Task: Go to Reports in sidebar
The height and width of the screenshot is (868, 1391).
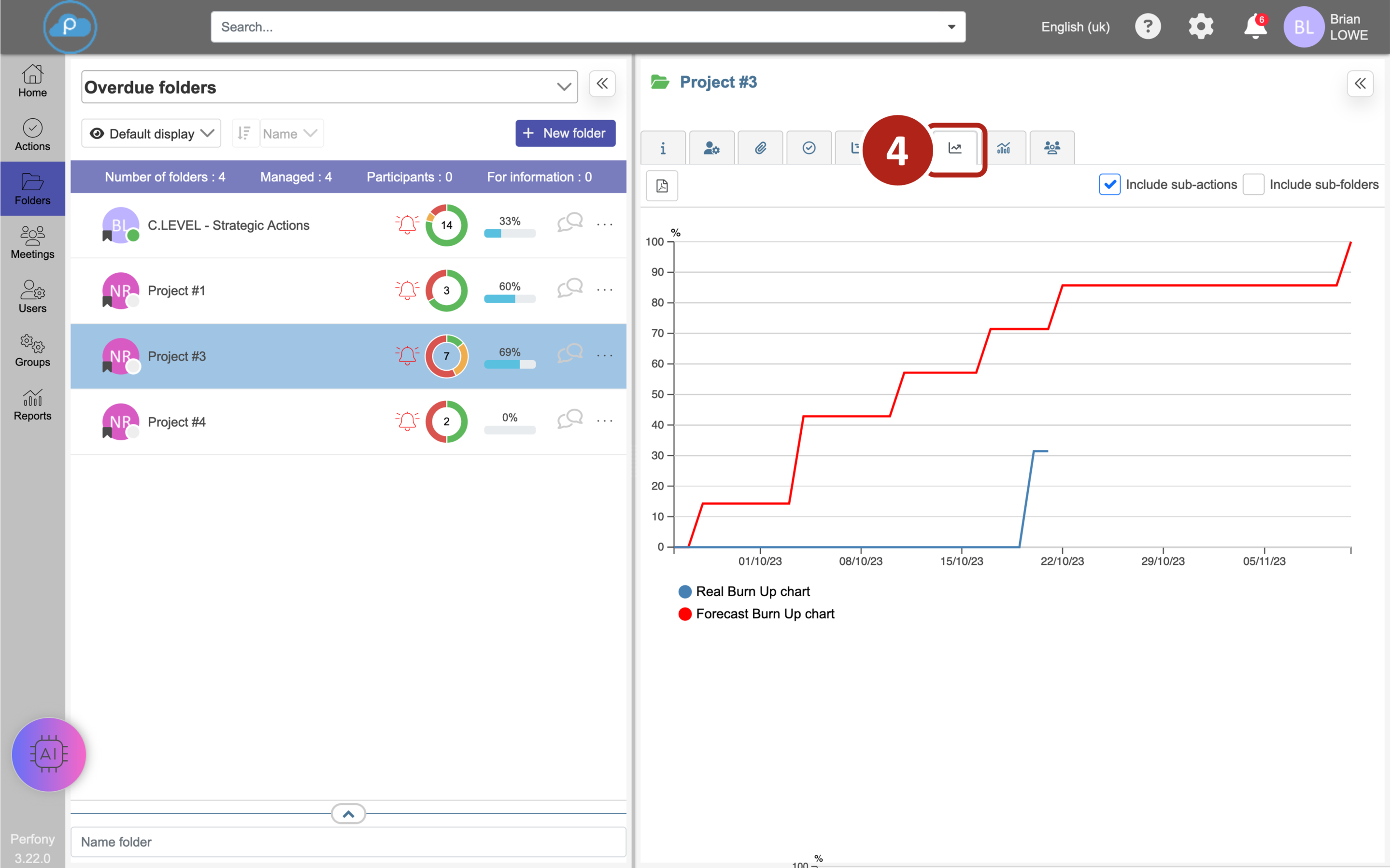Action: 33,406
